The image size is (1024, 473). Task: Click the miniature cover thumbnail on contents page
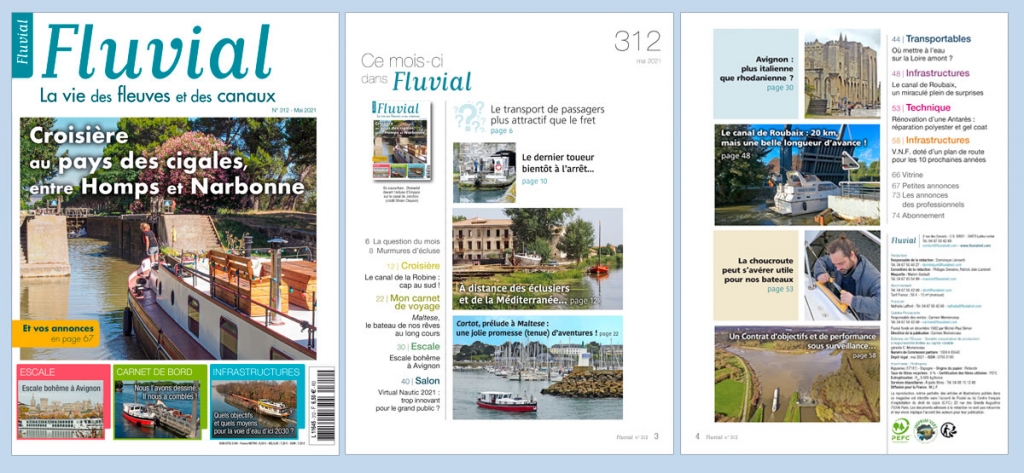(401, 140)
